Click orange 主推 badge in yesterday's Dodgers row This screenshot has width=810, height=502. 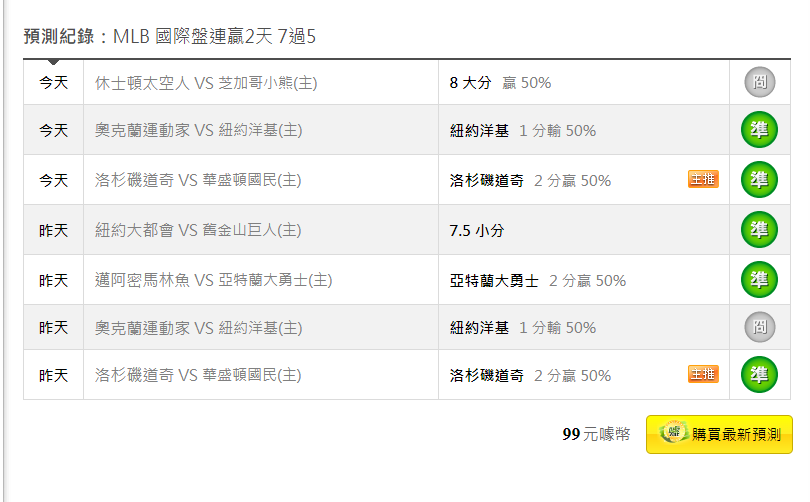703,374
